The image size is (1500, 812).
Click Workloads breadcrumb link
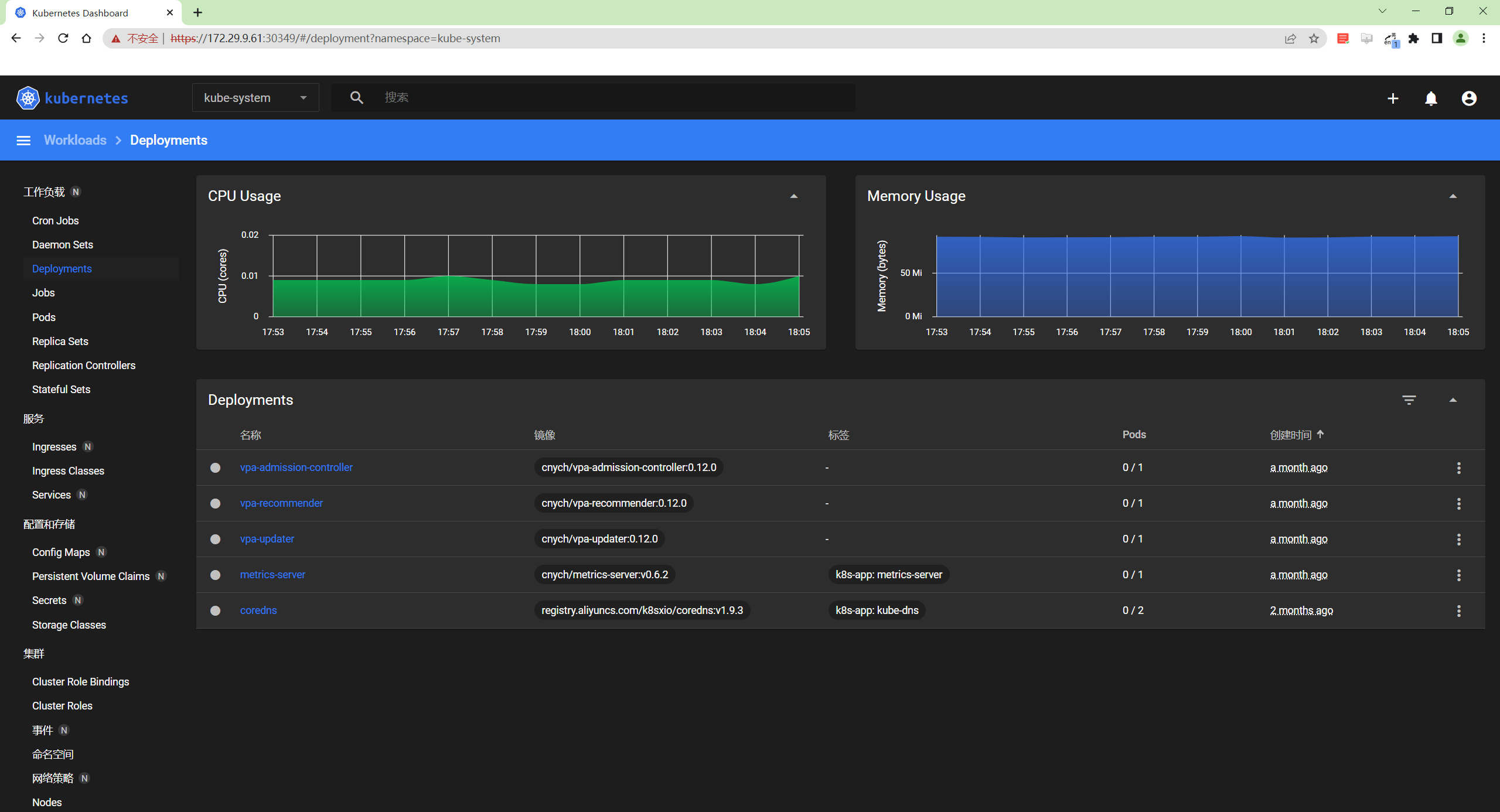[x=75, y=140]
